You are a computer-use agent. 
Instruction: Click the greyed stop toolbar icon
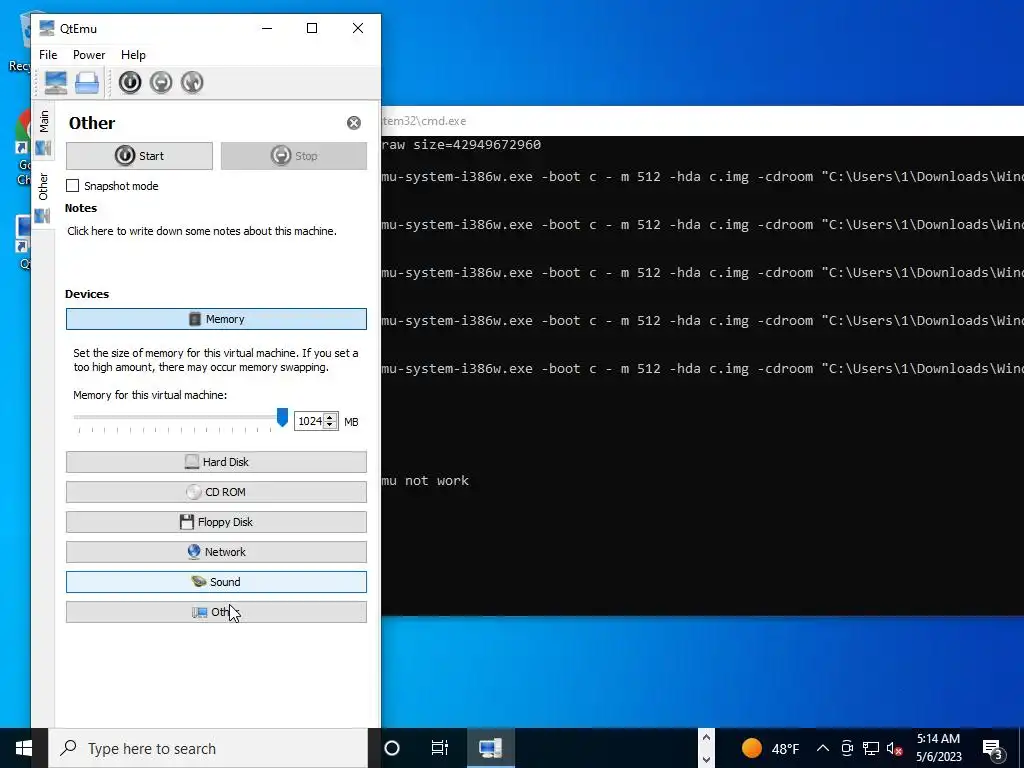click(161, 82)
